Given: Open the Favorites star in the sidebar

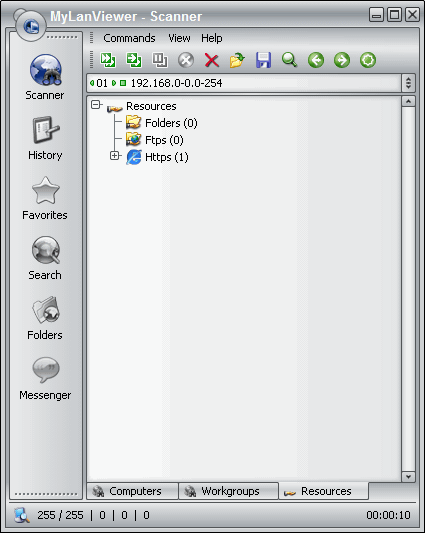Looking at the screenshot, I should [x=45, y=198].
